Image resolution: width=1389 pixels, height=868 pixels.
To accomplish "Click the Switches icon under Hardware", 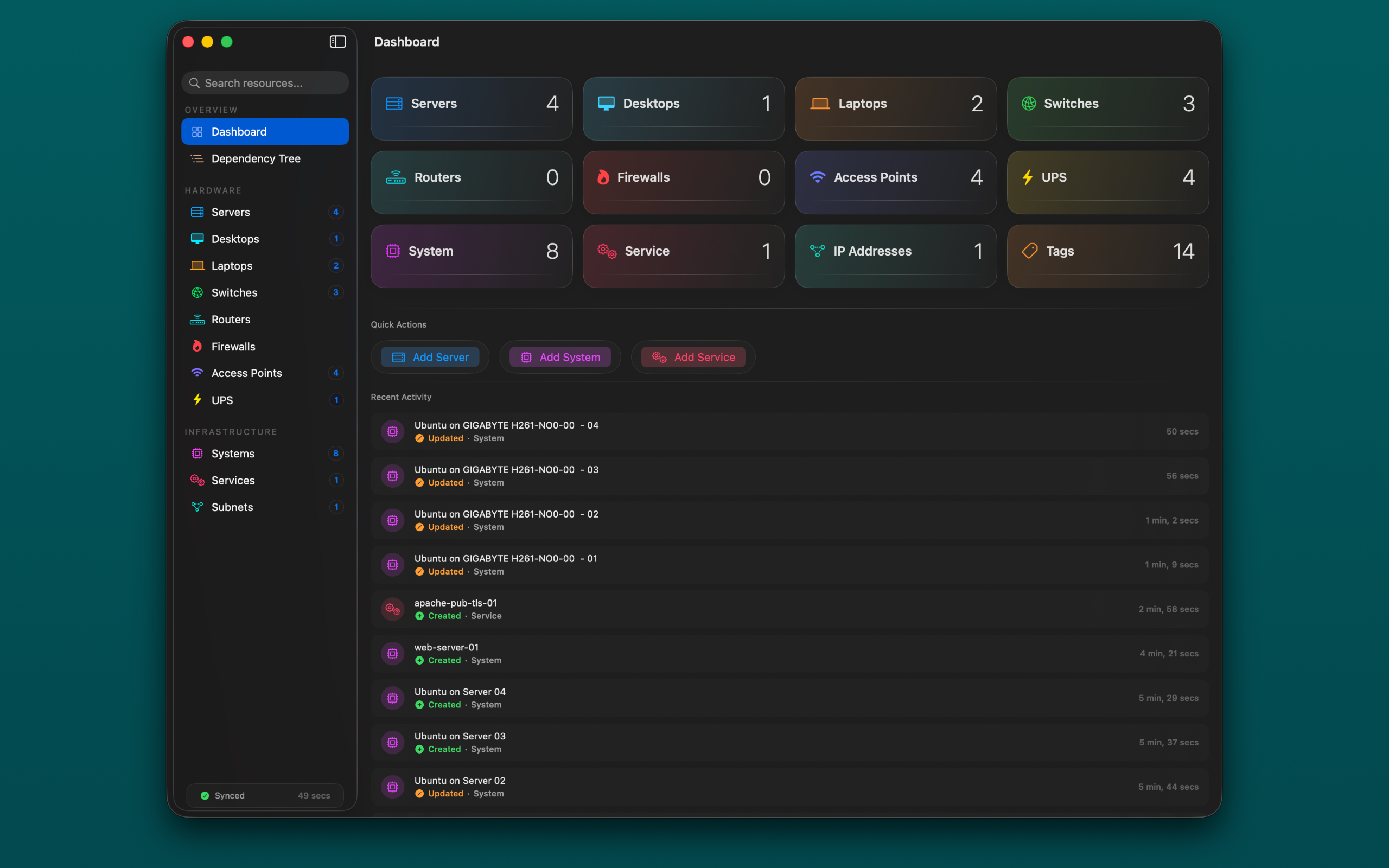I will tap(197, 292).
